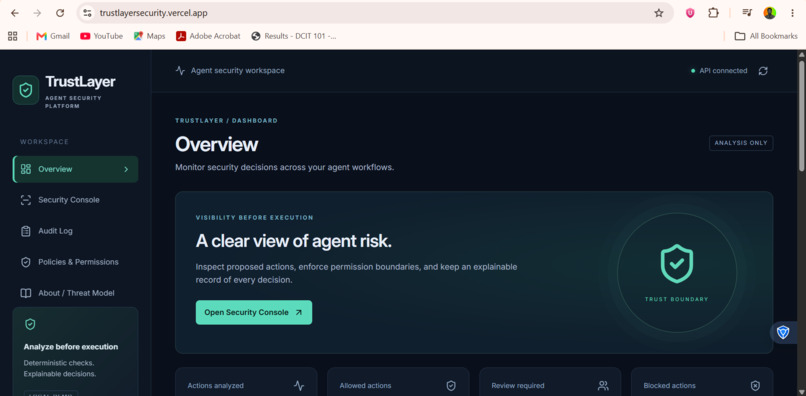The image size is (806, 396).
Task: Open the Chrome three-dot menu
Action: pos(792,13)
